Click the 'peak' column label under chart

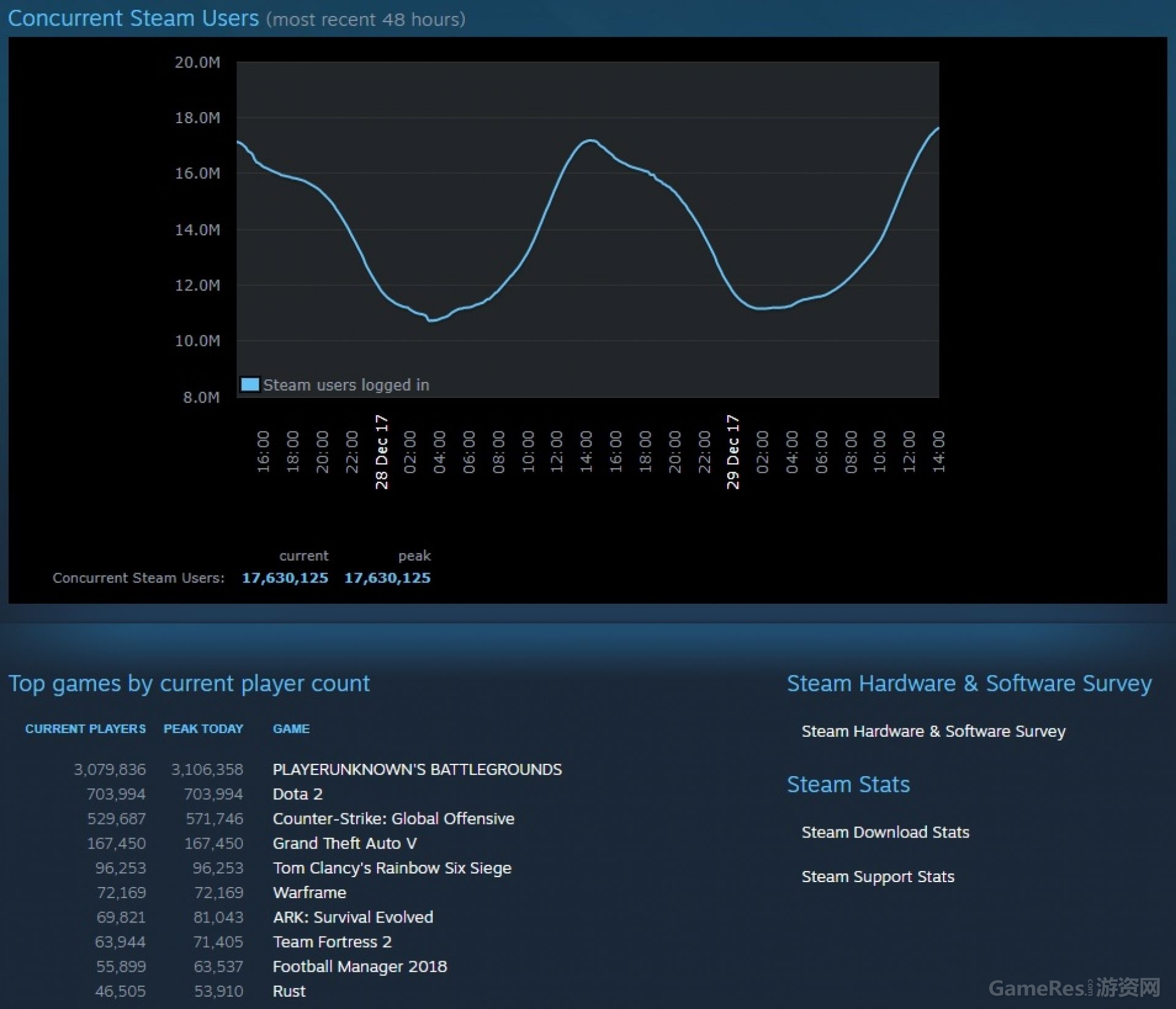[414, 556]
